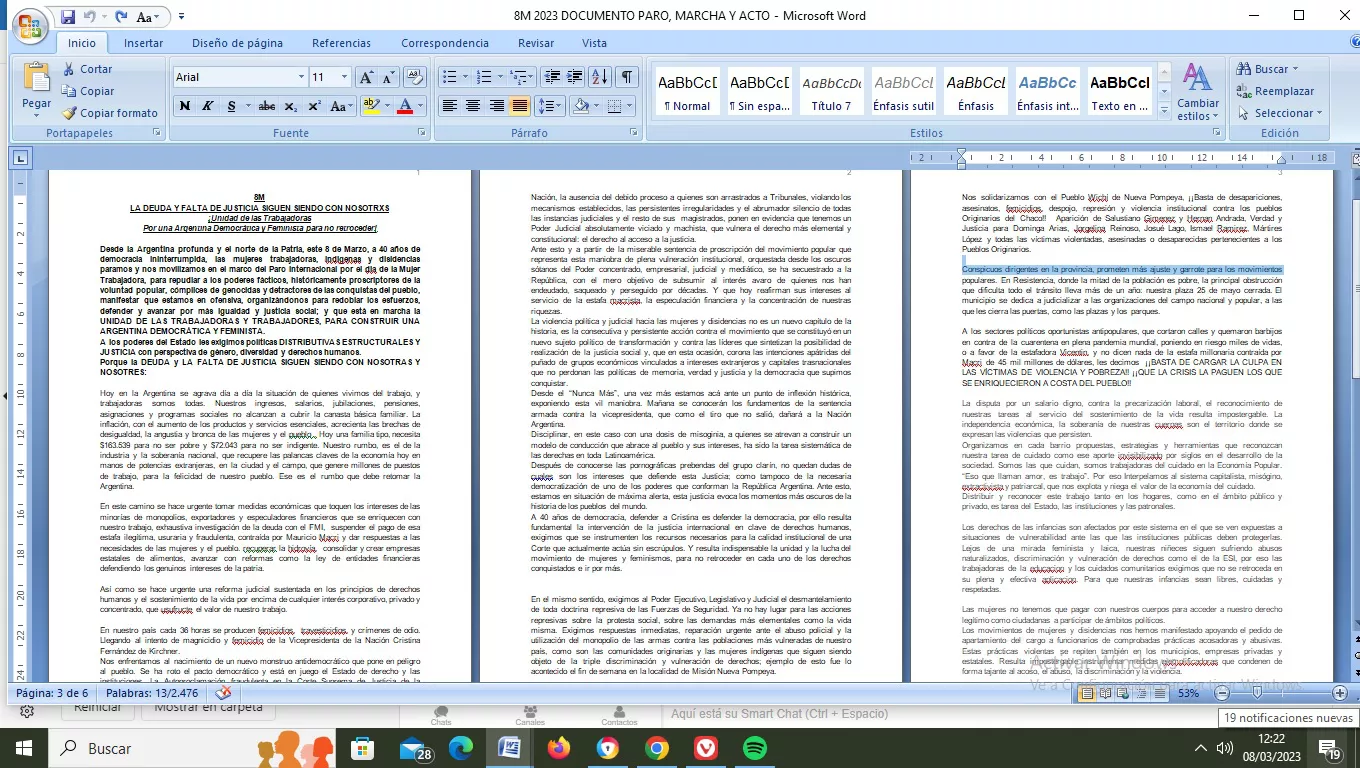Click word count 'Palabras: 13/2.476'
The height and width of the screenshot is (768, 1360).
pos(153,693)
